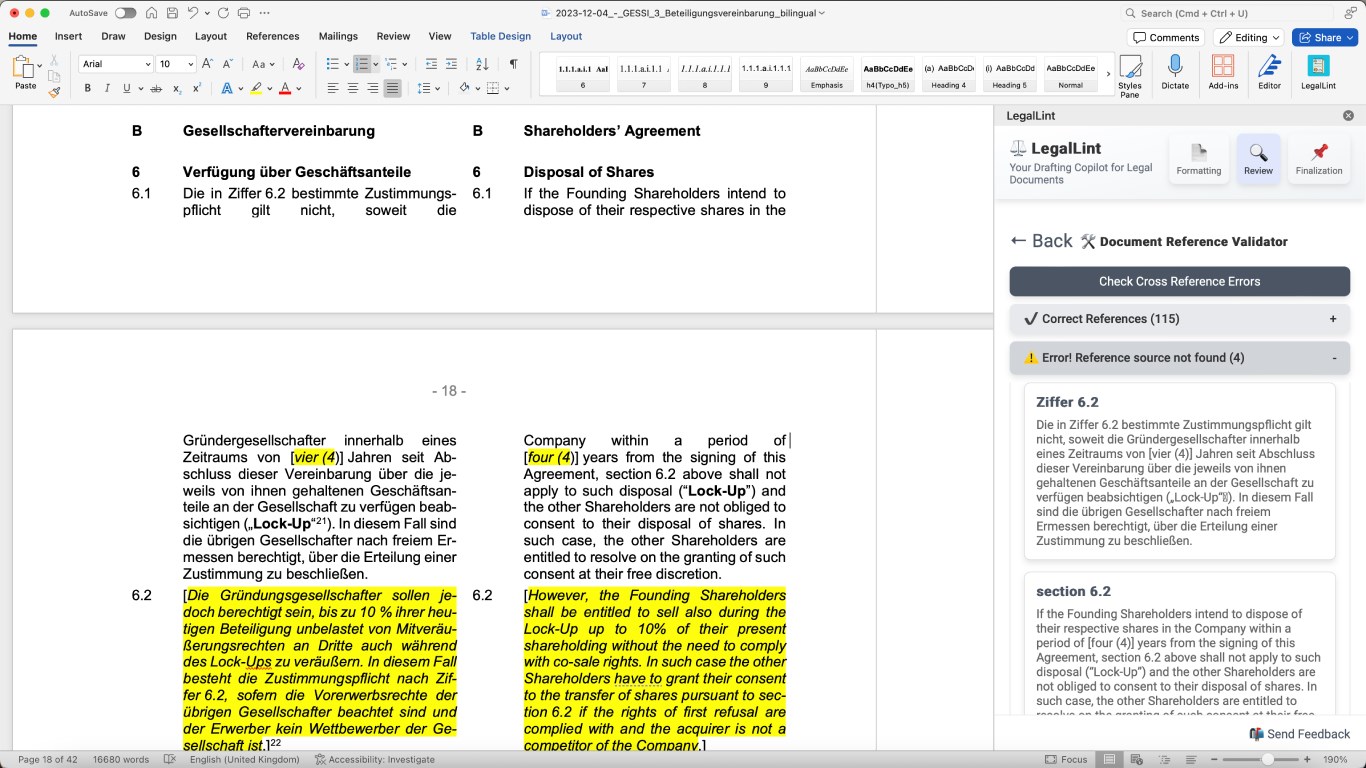The height and width of the screenshot is (768, 1366).
Task: Apply Bold formatting
Action: coord(87,88)
